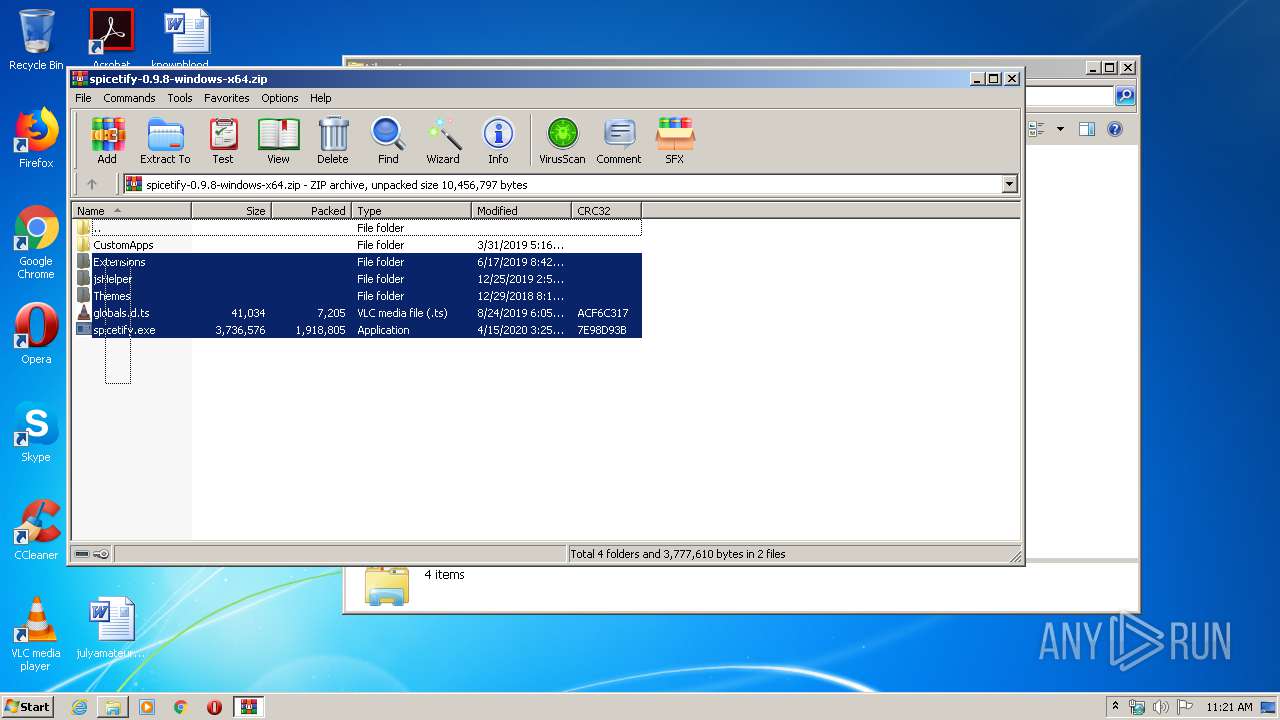Click the Explorer window search field

coord(1070,96)
